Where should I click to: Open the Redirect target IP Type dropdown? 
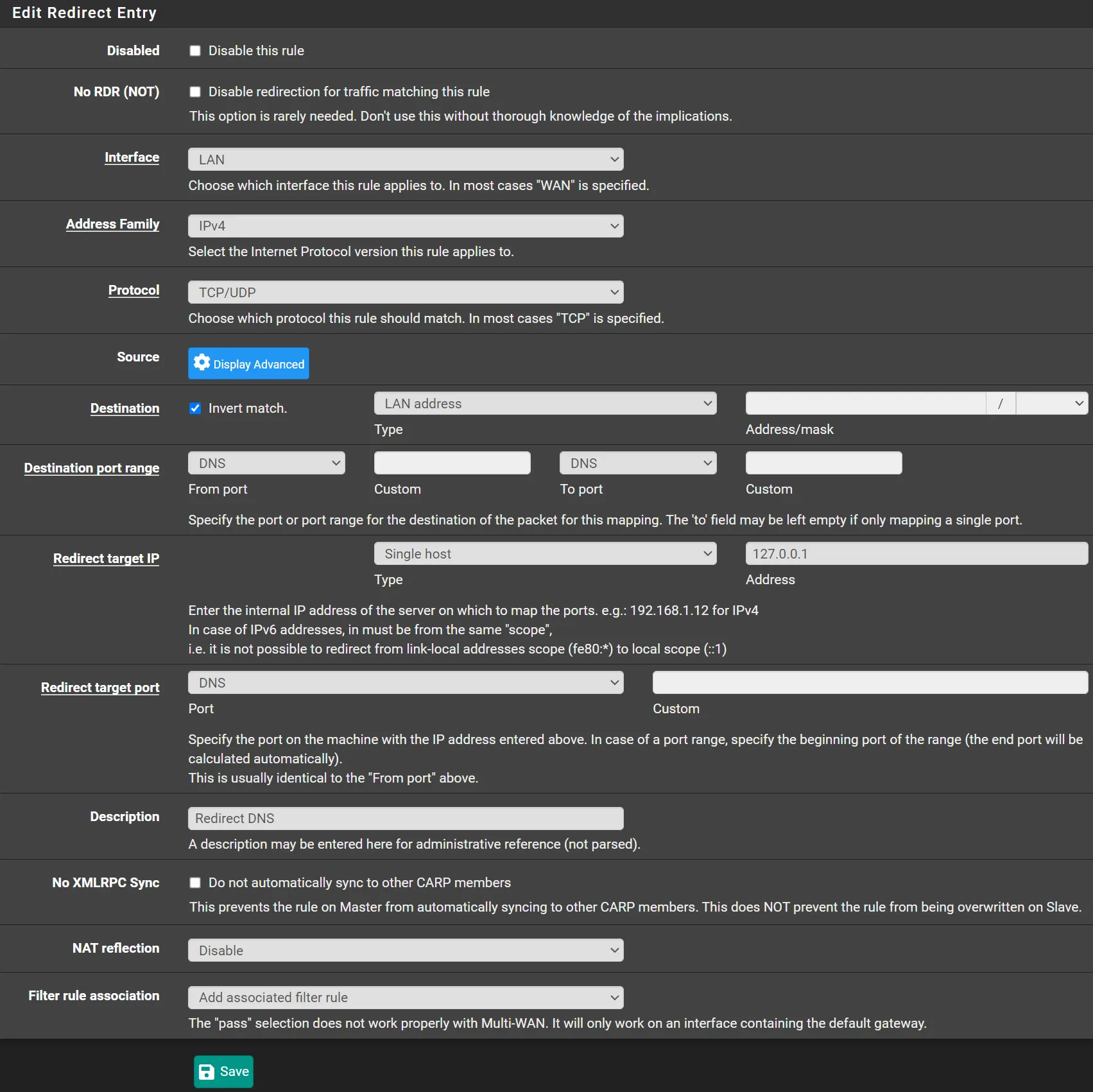[544, 553]
